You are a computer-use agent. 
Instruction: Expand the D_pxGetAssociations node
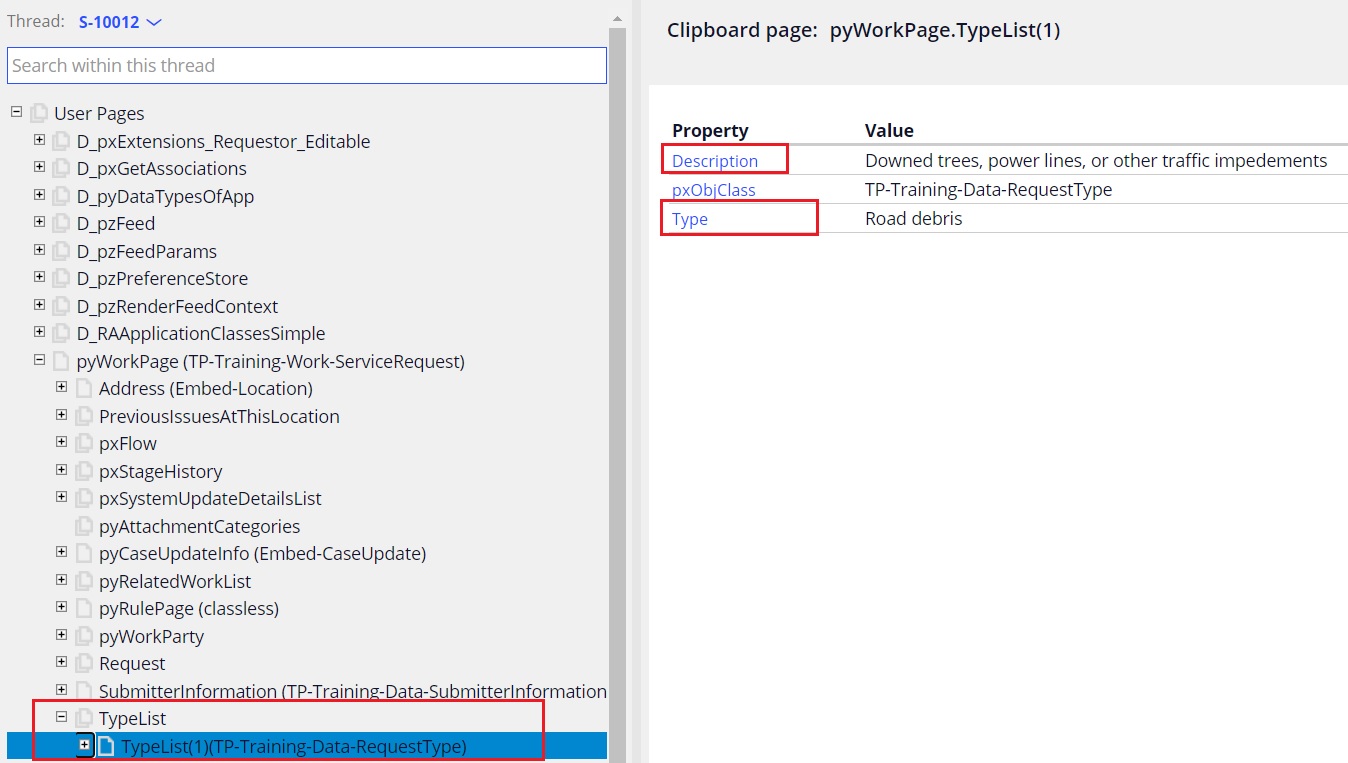pyautogui.click(x=39, y=168)
